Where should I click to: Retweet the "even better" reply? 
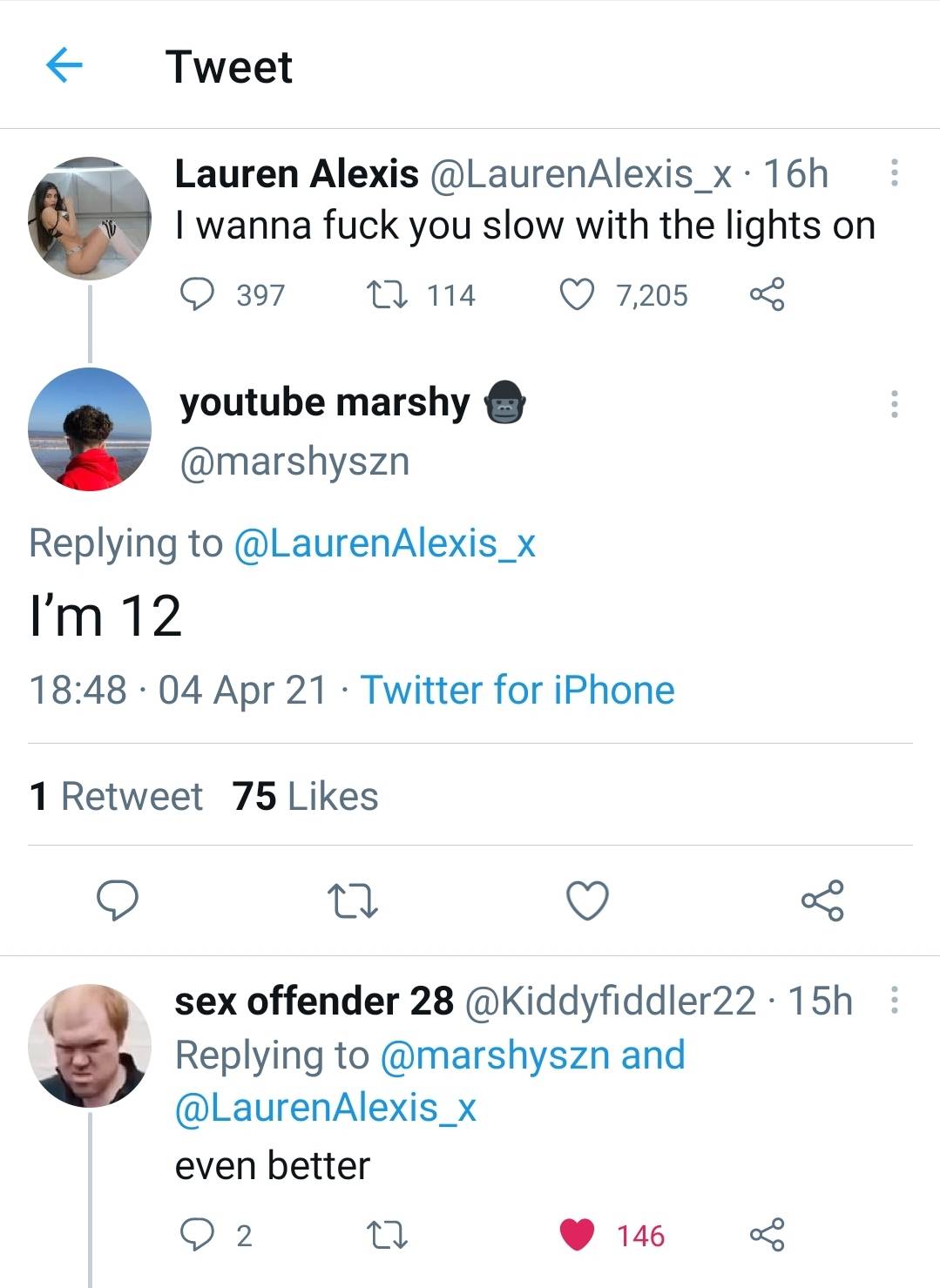[386, 1234]
